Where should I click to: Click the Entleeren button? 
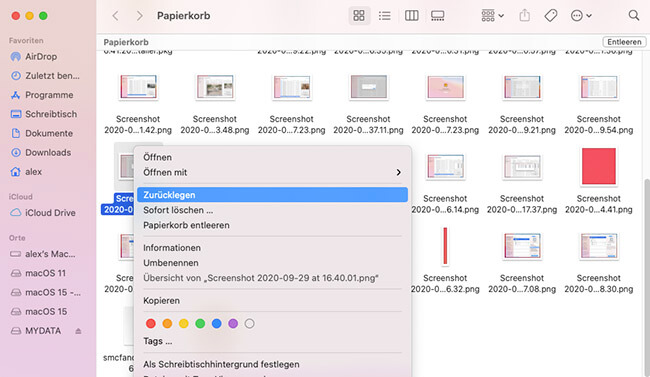coord(624,42)
